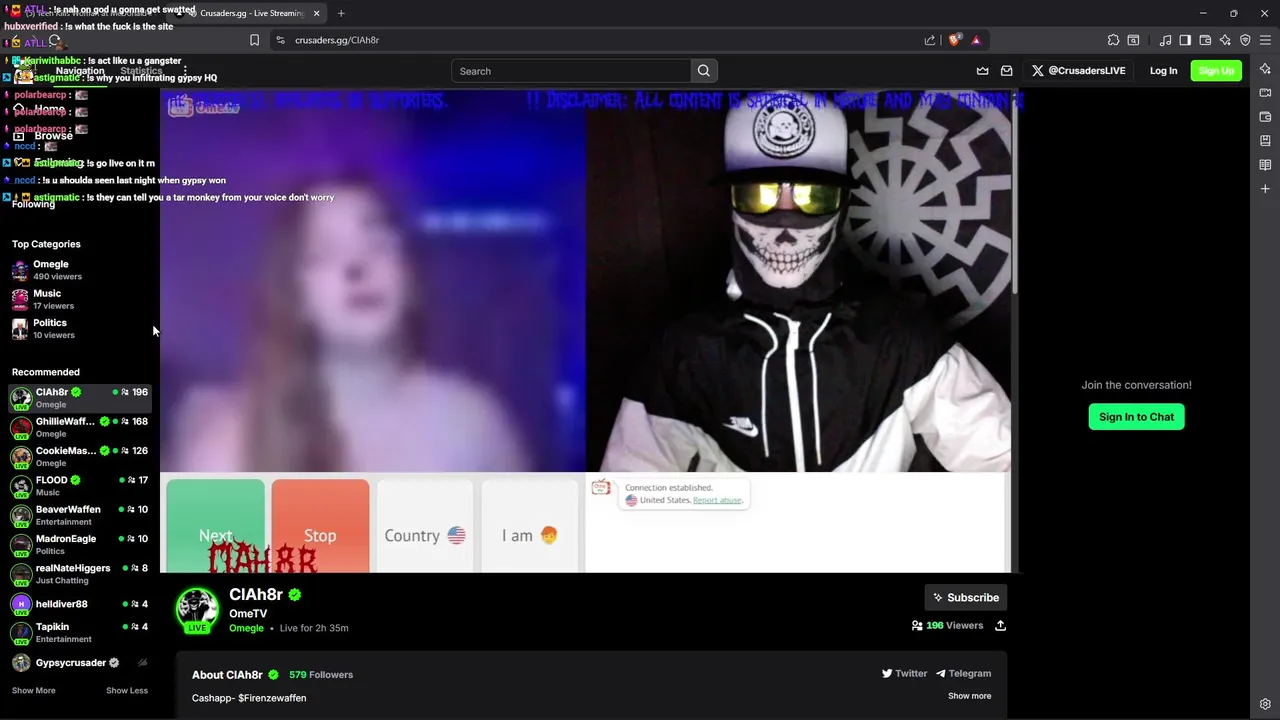Open reading list icon in right sidebar

point(1265,164)
